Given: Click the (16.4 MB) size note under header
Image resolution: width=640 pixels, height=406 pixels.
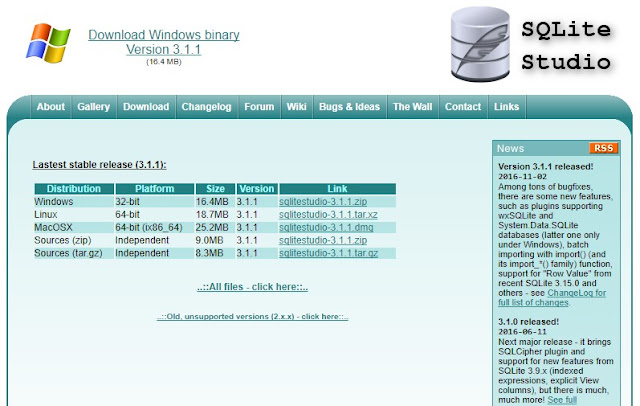Looking at the screenshot, I should (164, 62).
